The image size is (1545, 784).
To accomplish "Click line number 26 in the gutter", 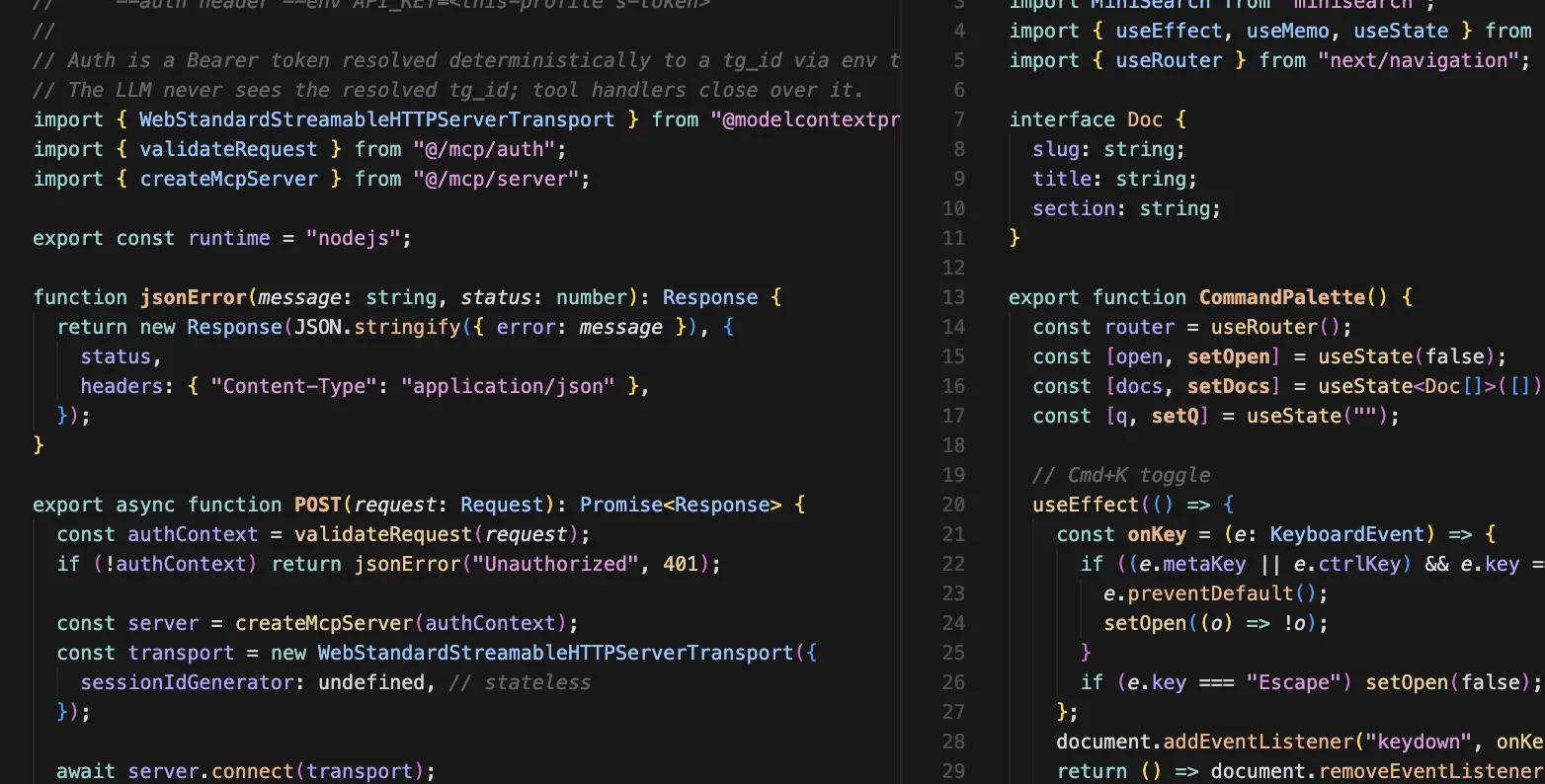I will pyautogui.click(x=952, y=682).
